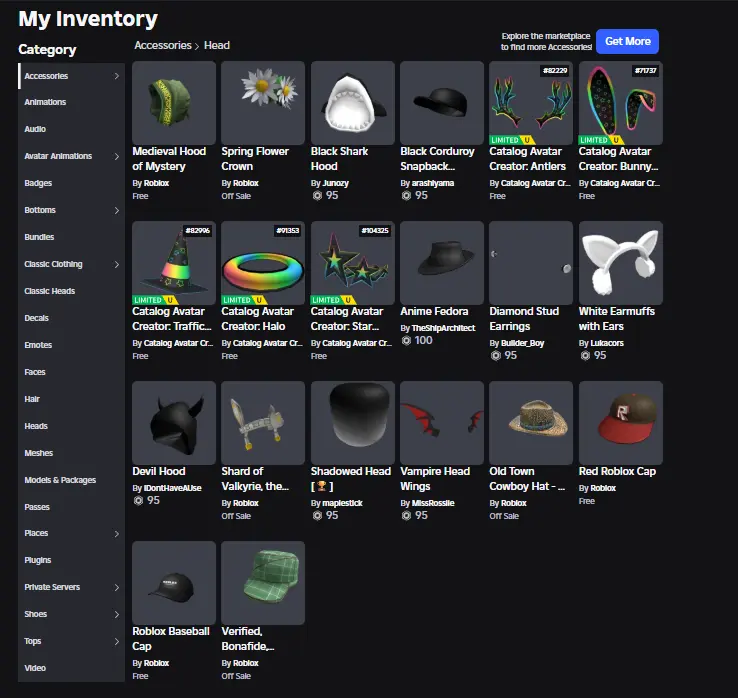
Task: Click the Black Shark Hood item image
Action: pyautogui.click(x=352, y=102)
